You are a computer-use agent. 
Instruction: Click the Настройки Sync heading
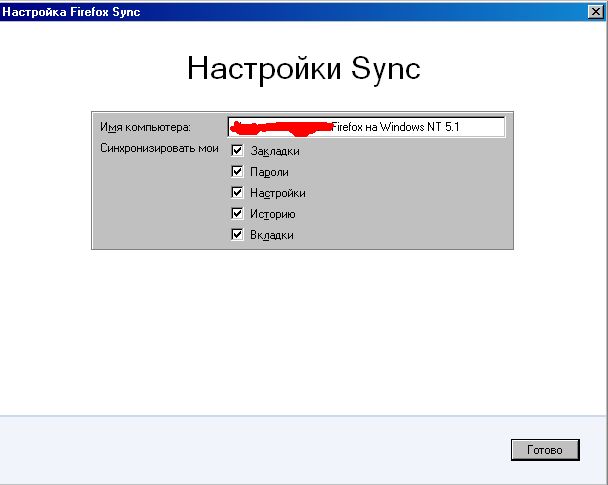304,69
